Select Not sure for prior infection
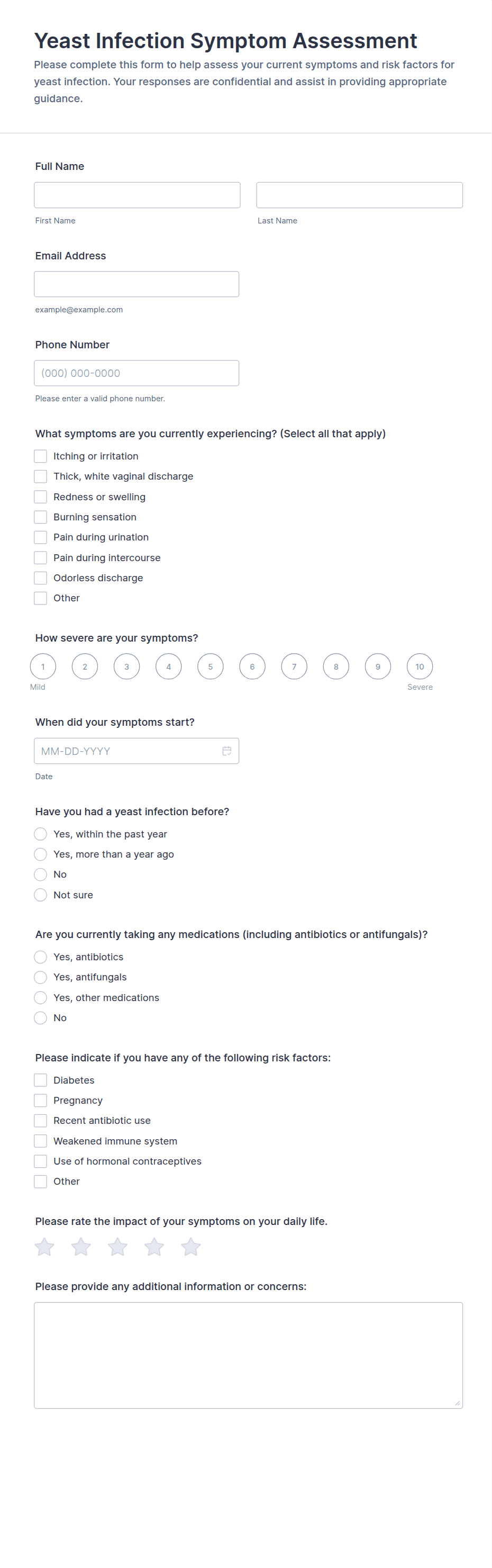 tap(41, 895)
